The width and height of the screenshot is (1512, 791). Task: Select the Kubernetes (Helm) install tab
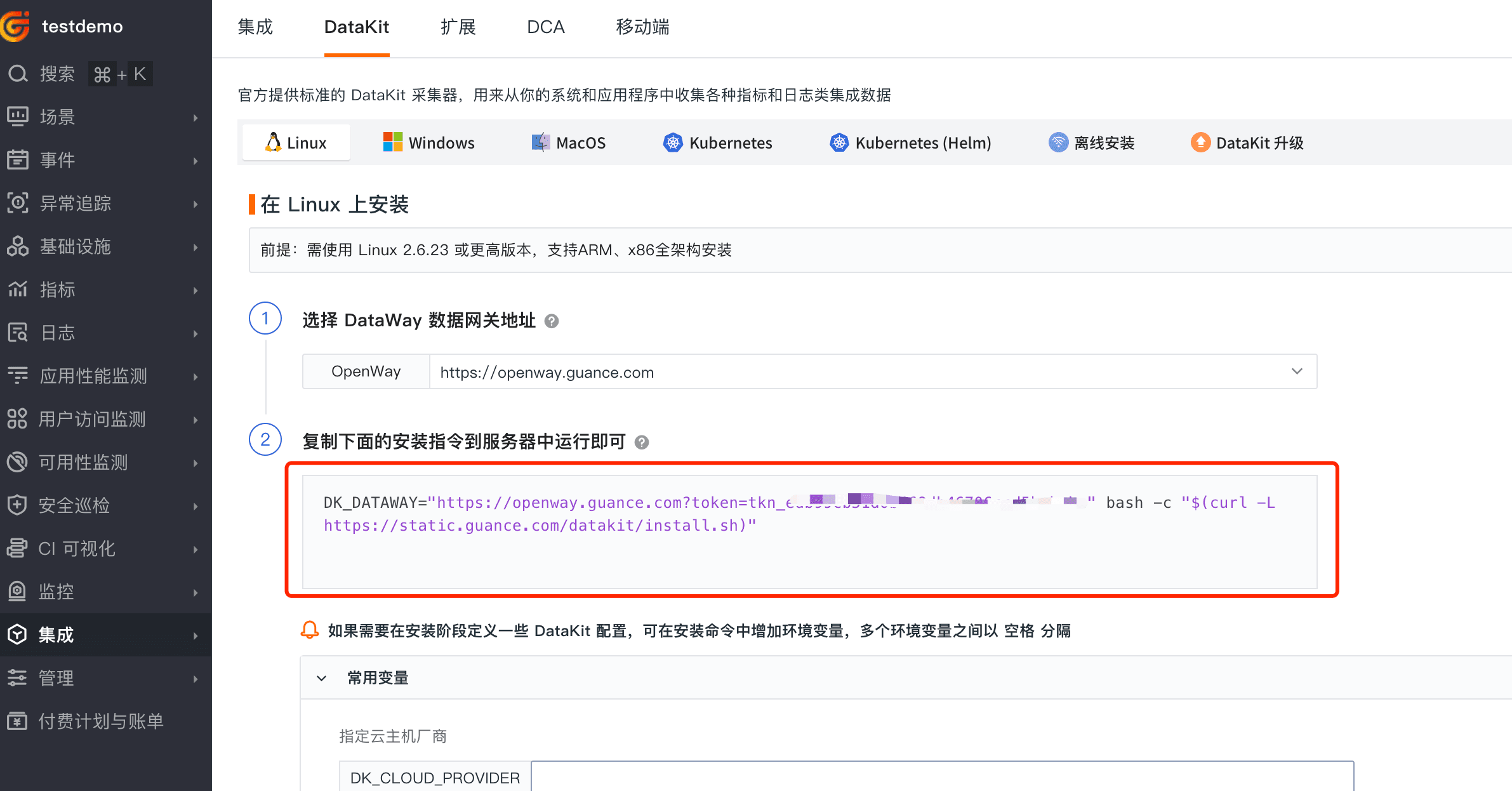click(910, 143)
